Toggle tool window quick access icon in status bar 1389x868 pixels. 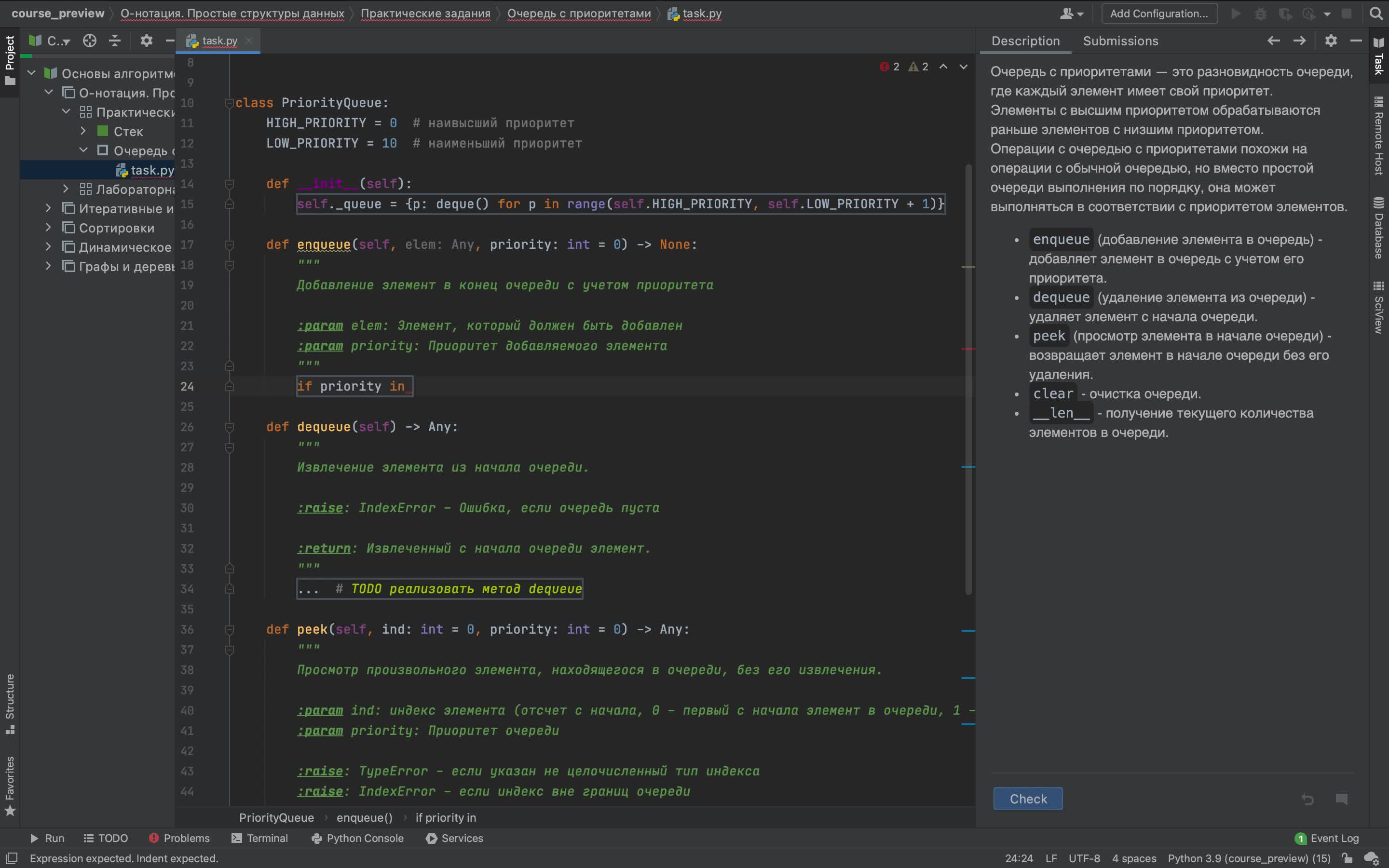[12, 858]
